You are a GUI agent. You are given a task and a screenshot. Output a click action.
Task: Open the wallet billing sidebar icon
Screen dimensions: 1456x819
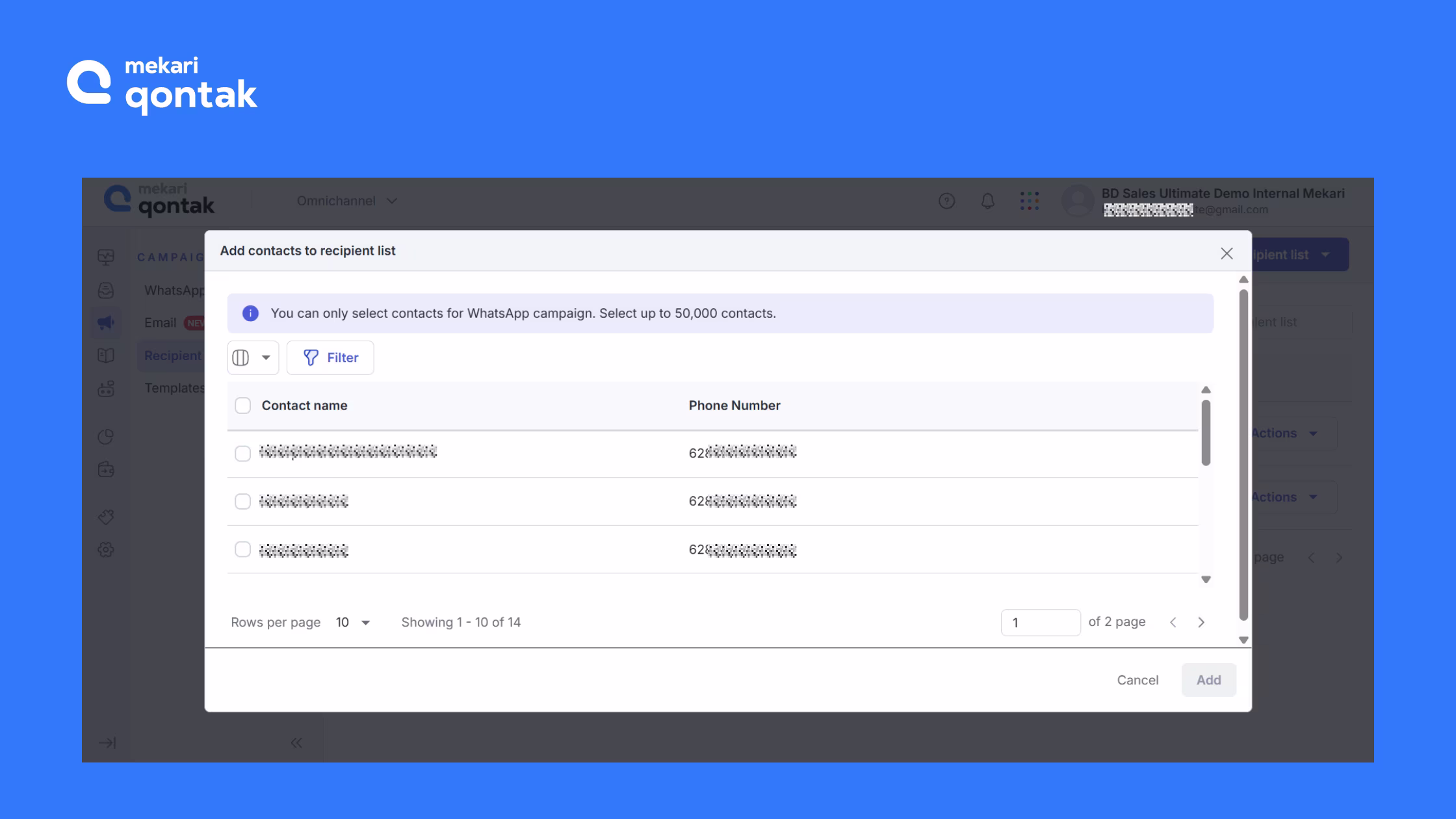pos(106,469)
